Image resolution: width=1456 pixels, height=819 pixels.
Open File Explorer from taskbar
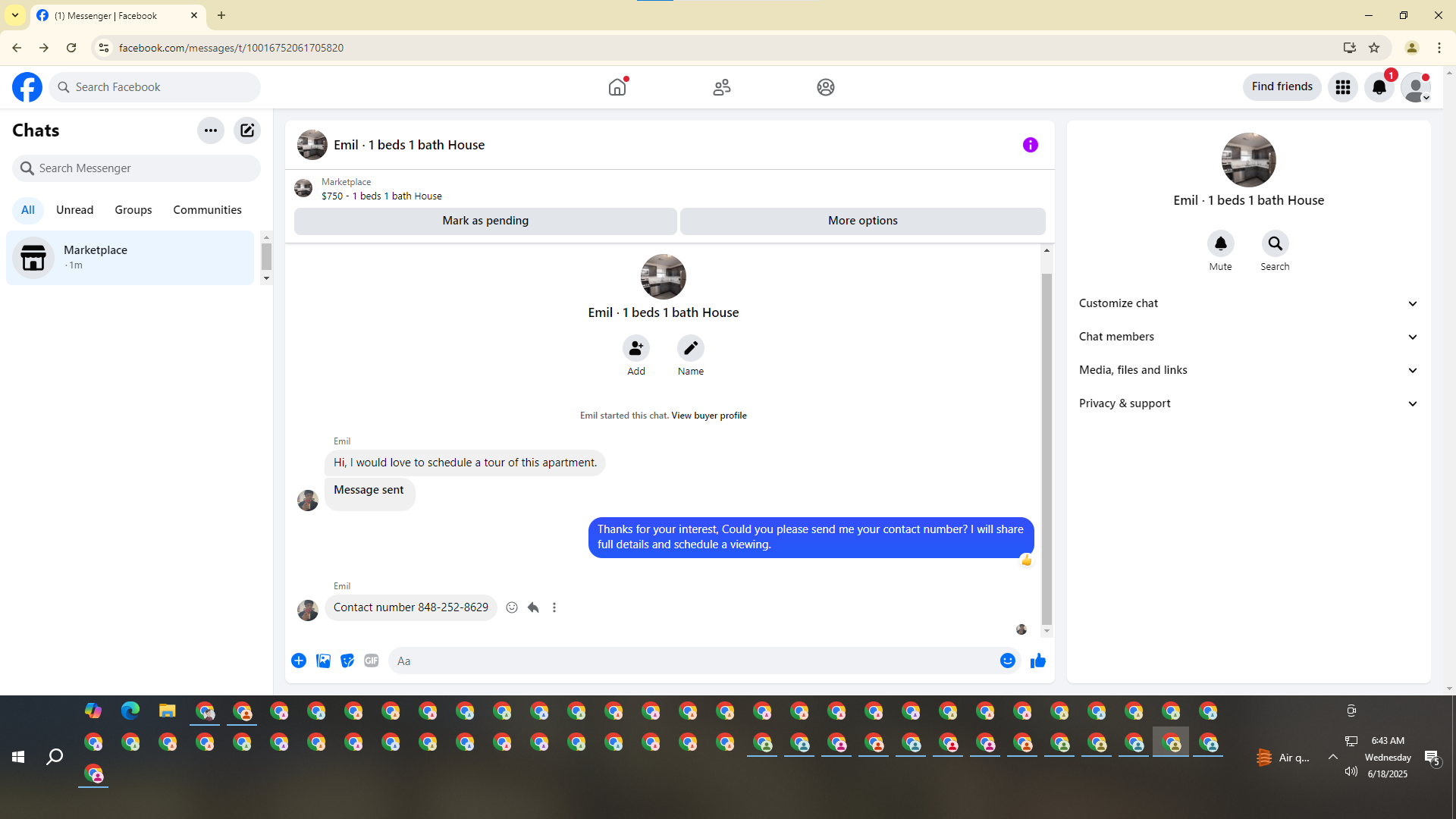[168, 711]
